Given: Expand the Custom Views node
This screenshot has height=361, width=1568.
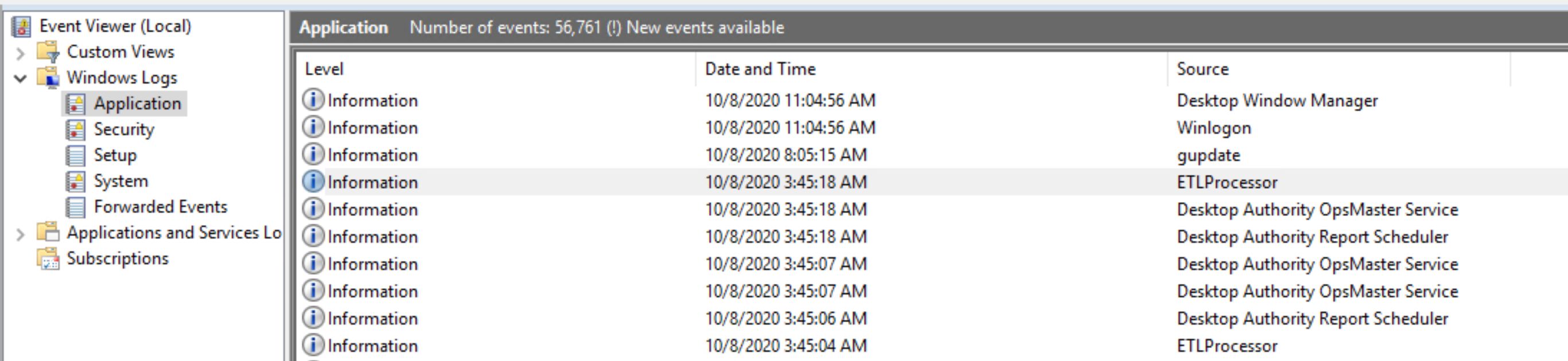Looking at the screenshot, I should click(x=20, y=53).
